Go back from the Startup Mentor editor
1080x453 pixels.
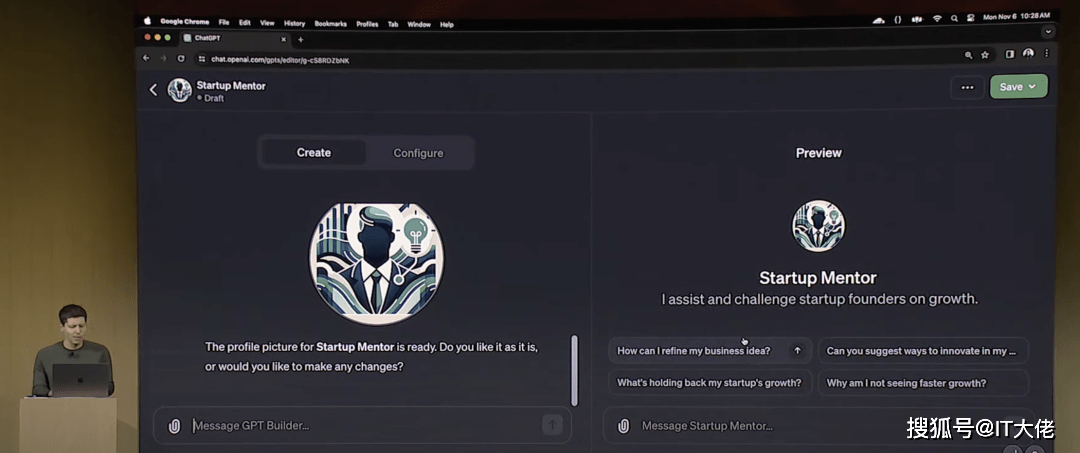coord(154,89)
